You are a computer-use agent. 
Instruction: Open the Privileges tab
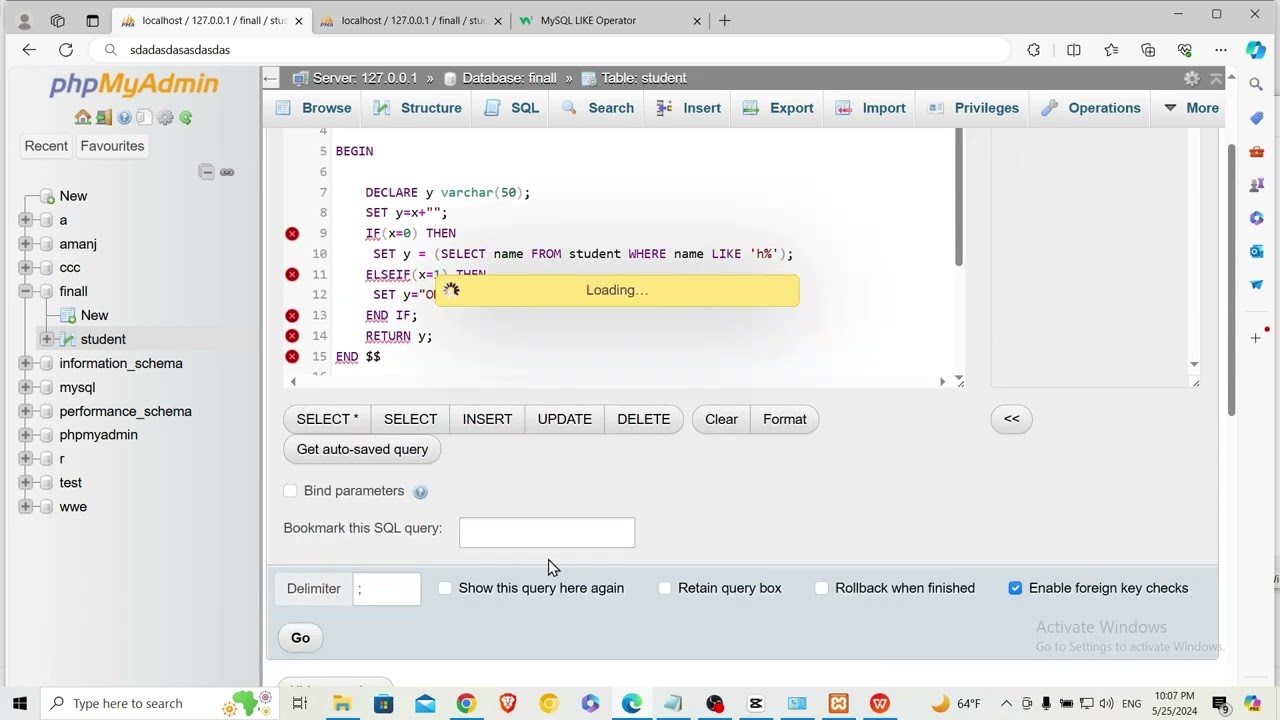coord(974,108)
